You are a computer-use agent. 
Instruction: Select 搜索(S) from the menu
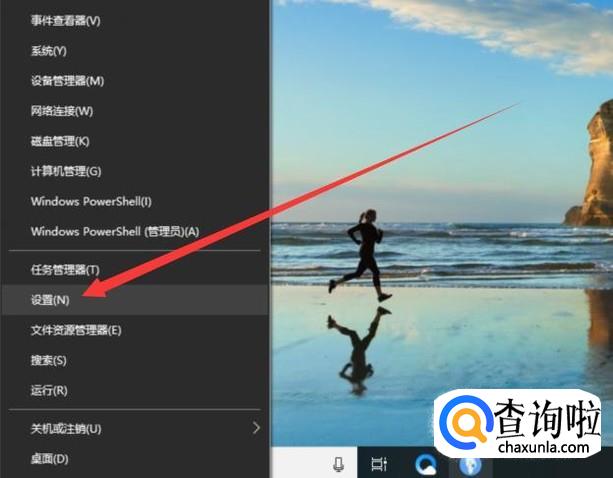tap(135, 360)
